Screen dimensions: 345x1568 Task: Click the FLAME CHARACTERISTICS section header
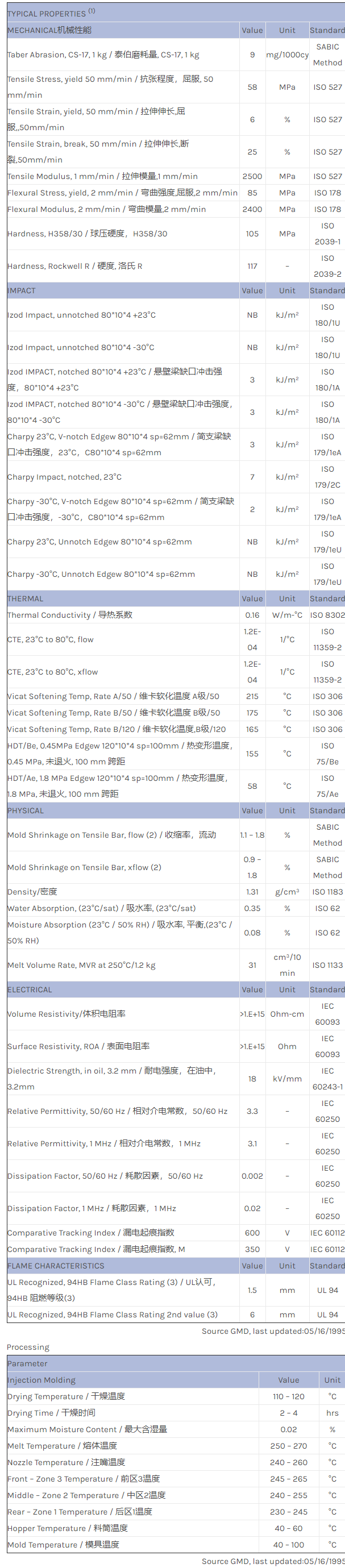56,1266
